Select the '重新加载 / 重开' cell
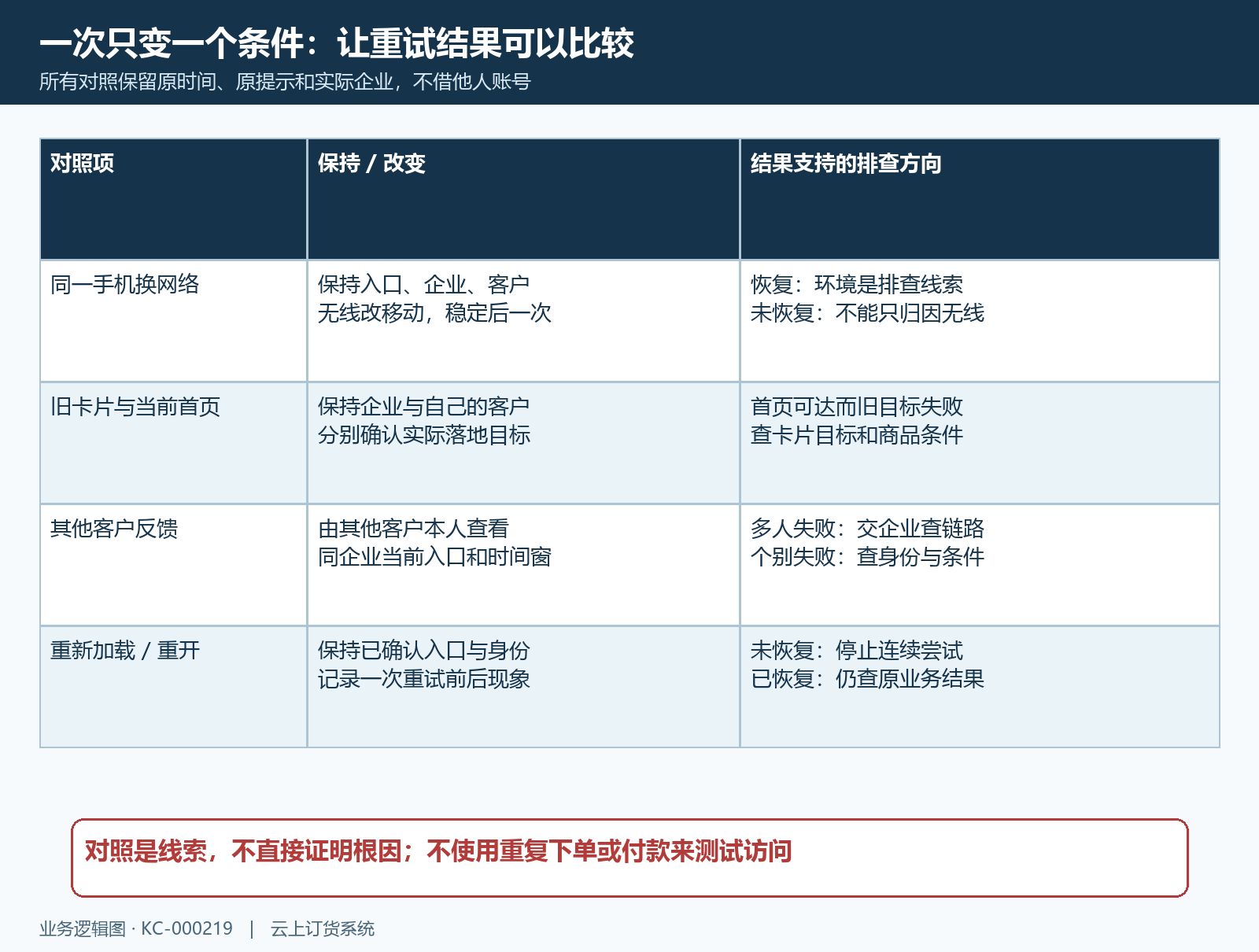The height and width of the screenshot is (952, 1259). point(173,687)
